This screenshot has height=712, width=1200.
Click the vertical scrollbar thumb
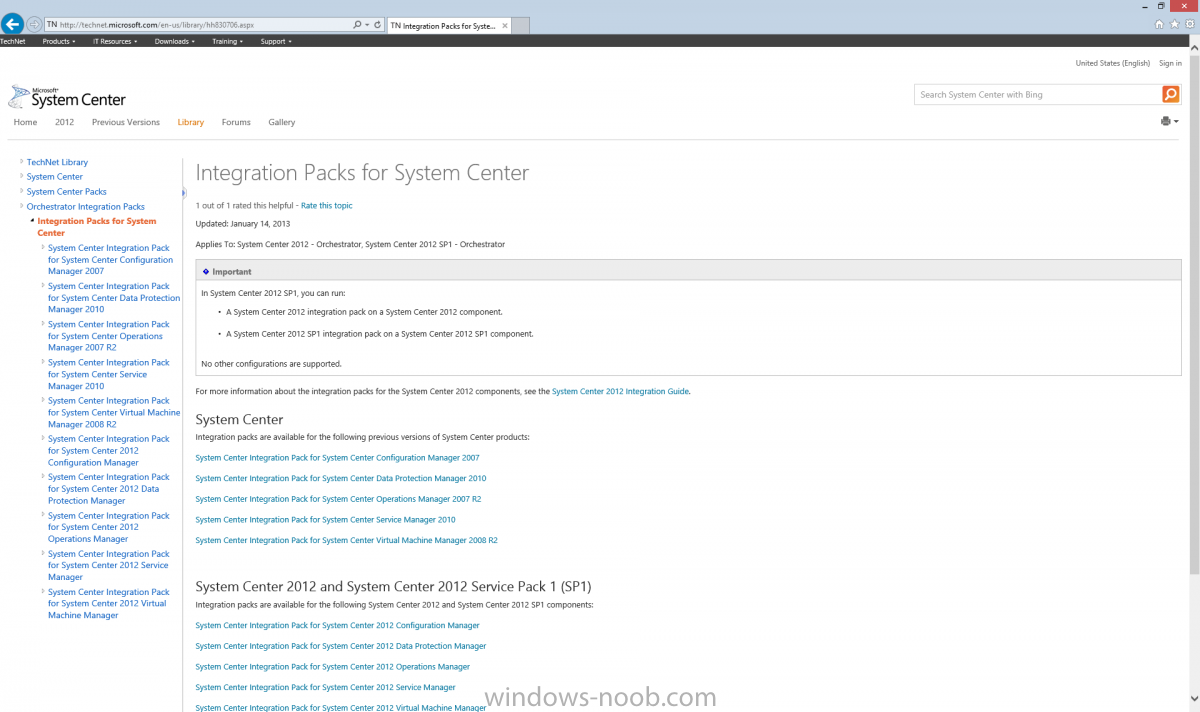[1194, 315]
